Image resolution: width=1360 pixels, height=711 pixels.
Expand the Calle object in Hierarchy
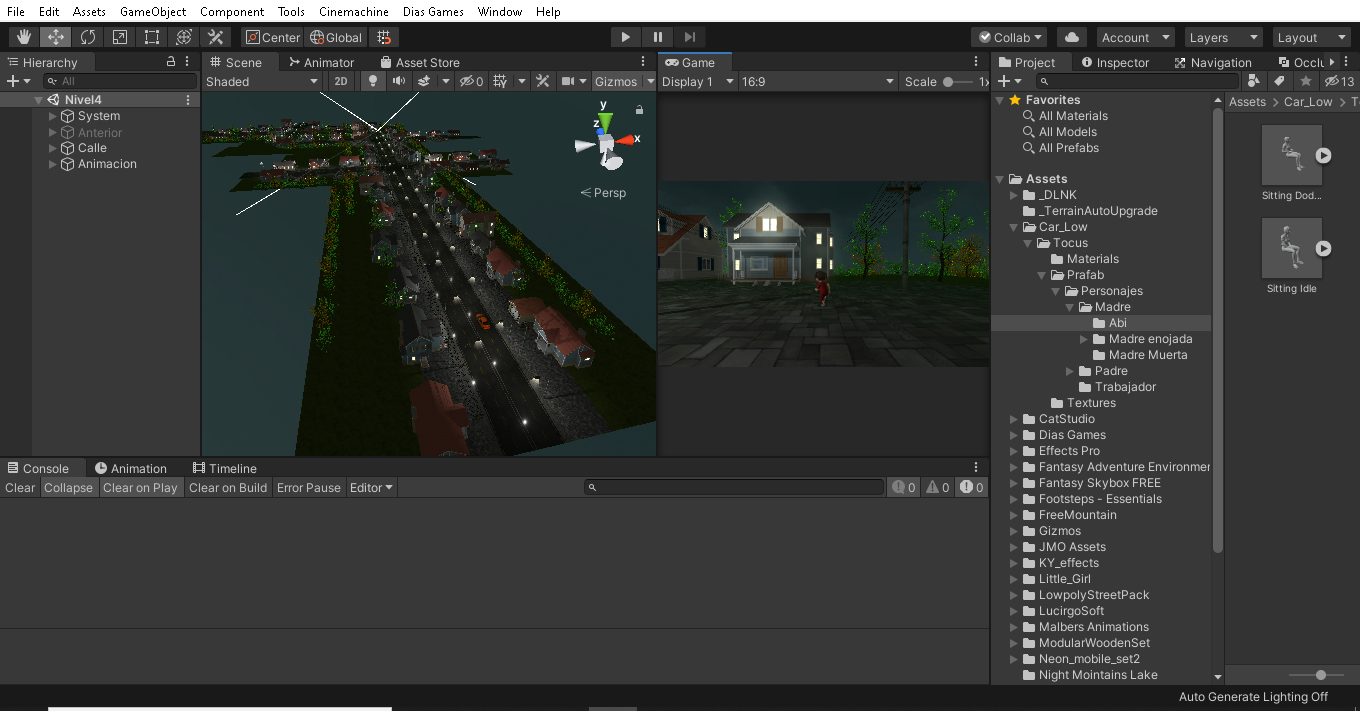[53, 148]
